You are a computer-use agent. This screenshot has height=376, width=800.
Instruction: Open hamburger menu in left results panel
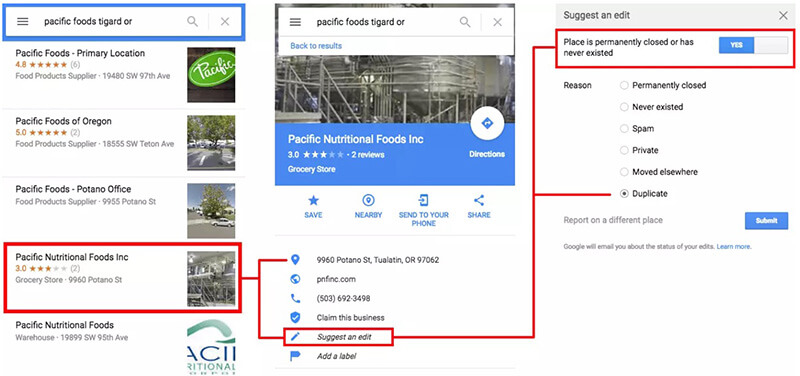[22, 21]
